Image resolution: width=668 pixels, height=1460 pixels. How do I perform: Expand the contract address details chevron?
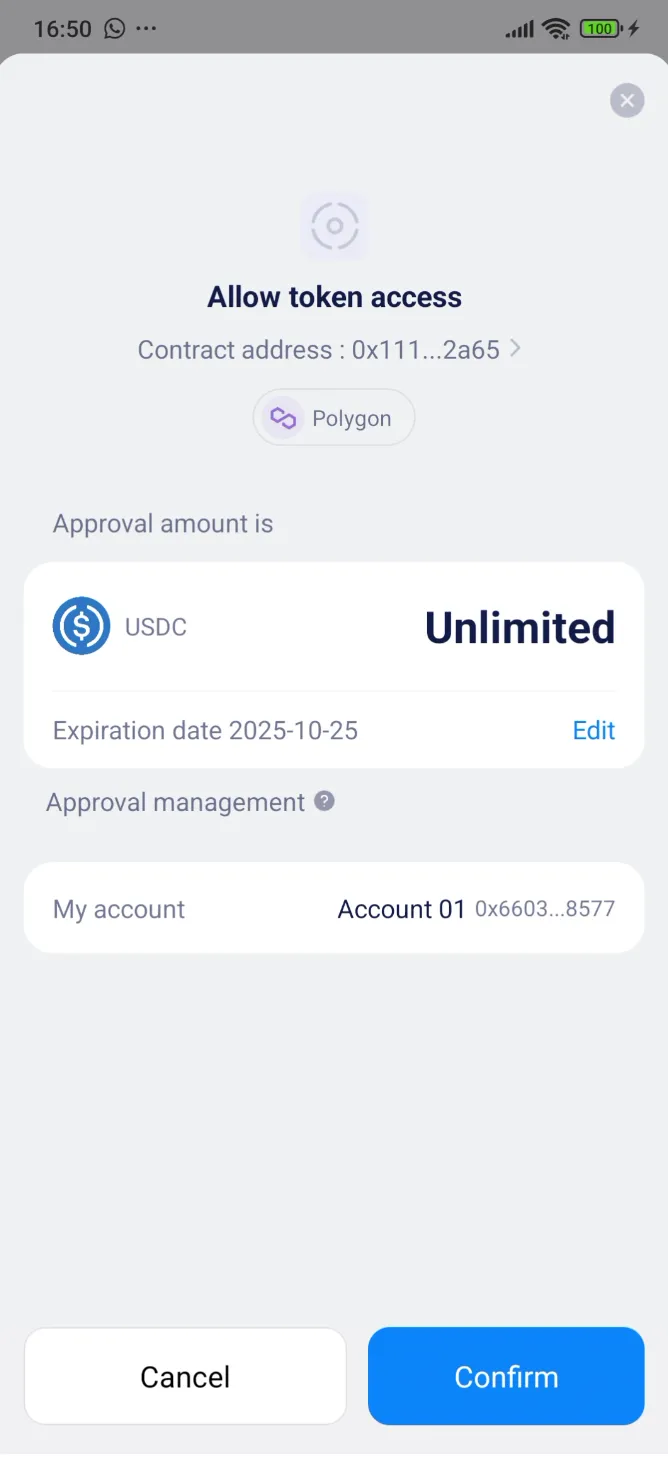point(516,349)
